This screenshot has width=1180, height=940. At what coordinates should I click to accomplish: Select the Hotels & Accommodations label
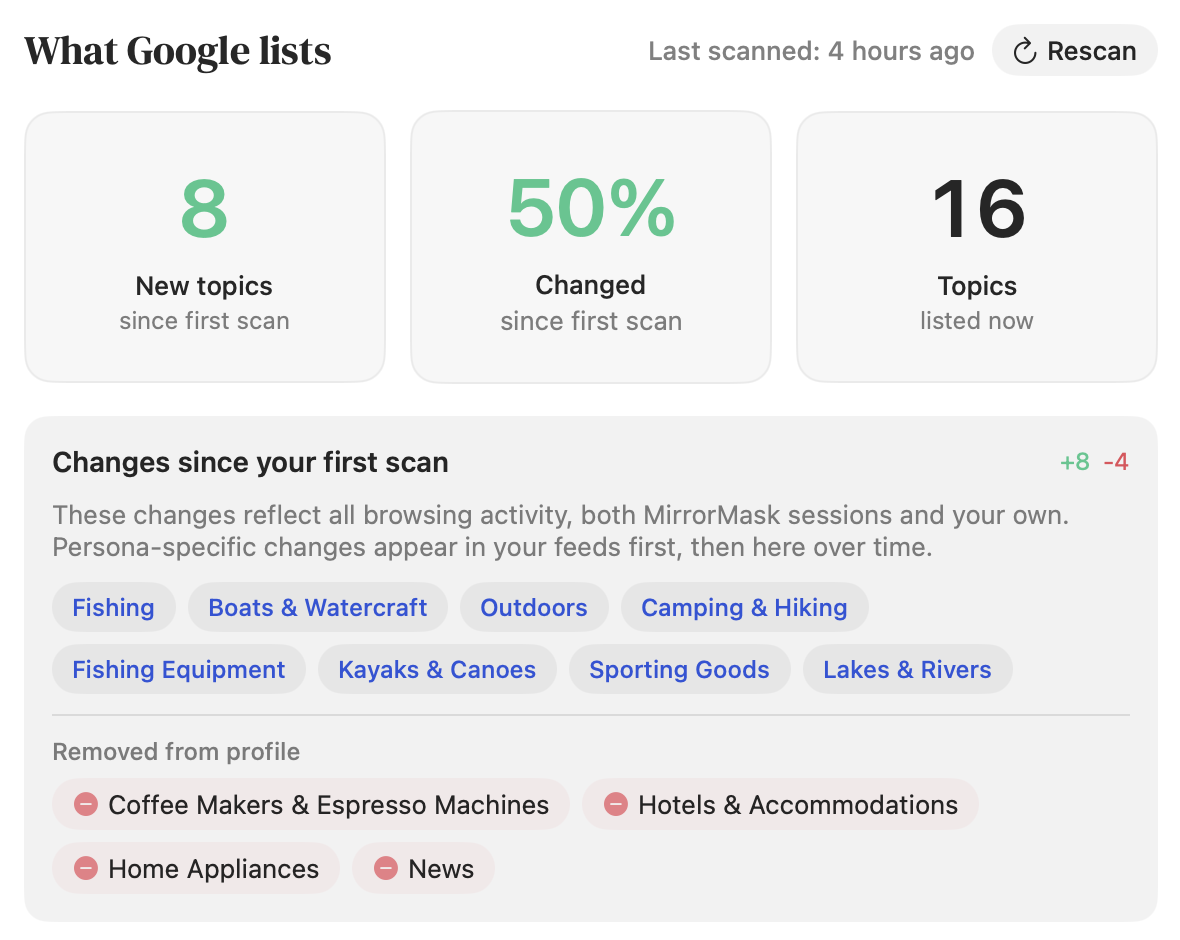(x=798, y=805)
